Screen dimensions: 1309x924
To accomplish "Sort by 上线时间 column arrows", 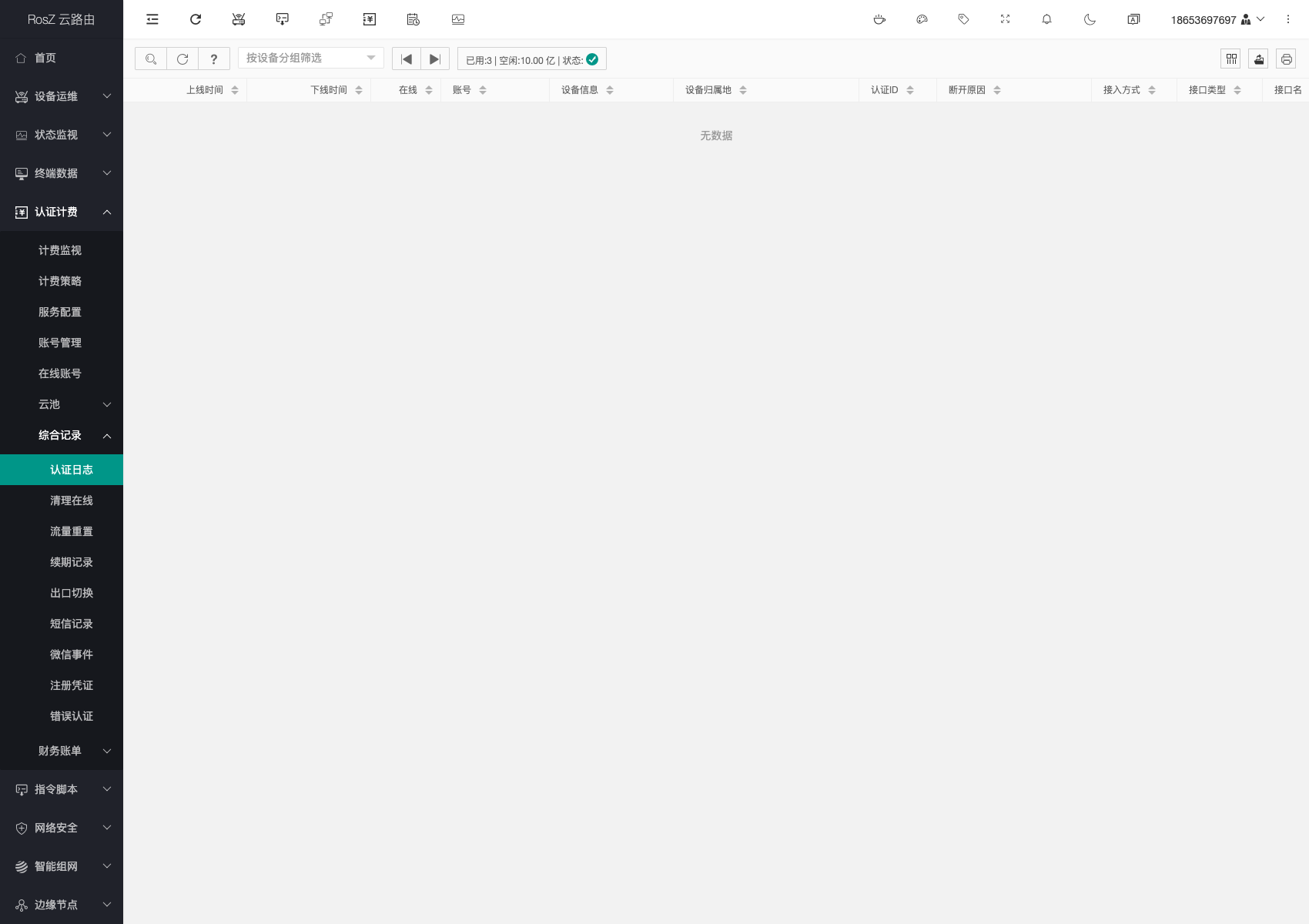I will pyautogui.click(x=235, y=90).
